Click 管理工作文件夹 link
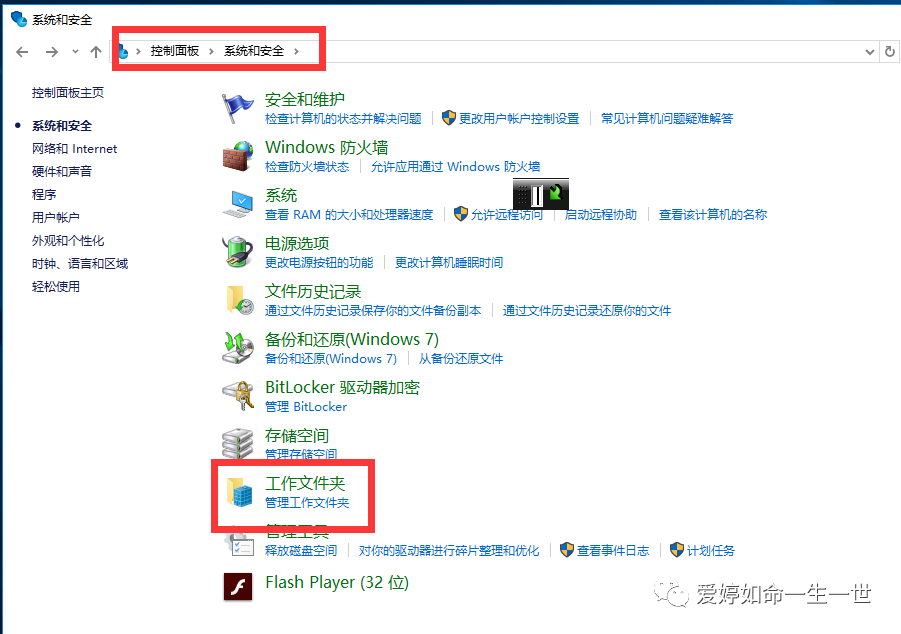901x634 pixels. point(307,502)
